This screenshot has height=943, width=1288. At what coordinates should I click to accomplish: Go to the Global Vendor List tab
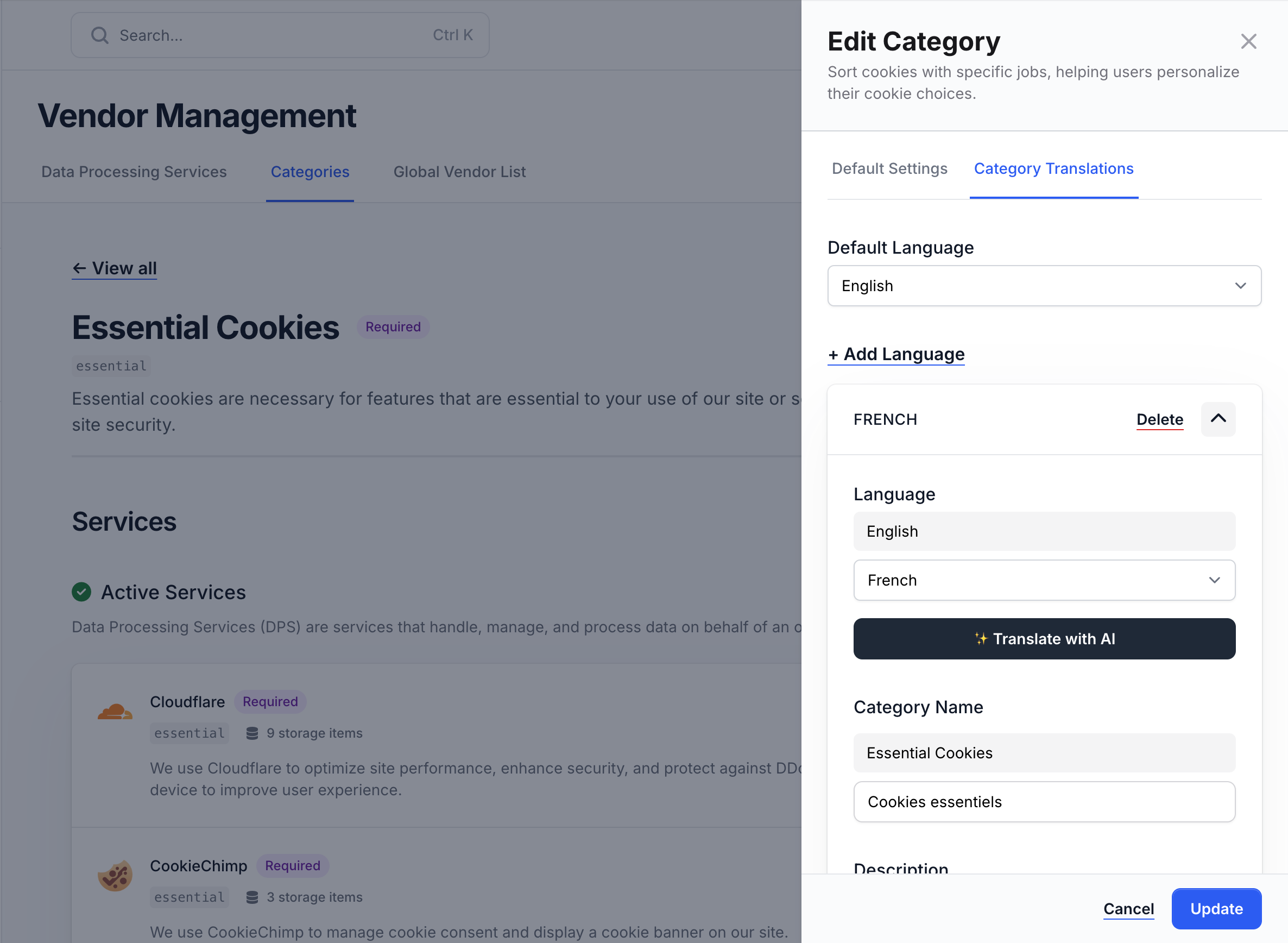[459, 172]
